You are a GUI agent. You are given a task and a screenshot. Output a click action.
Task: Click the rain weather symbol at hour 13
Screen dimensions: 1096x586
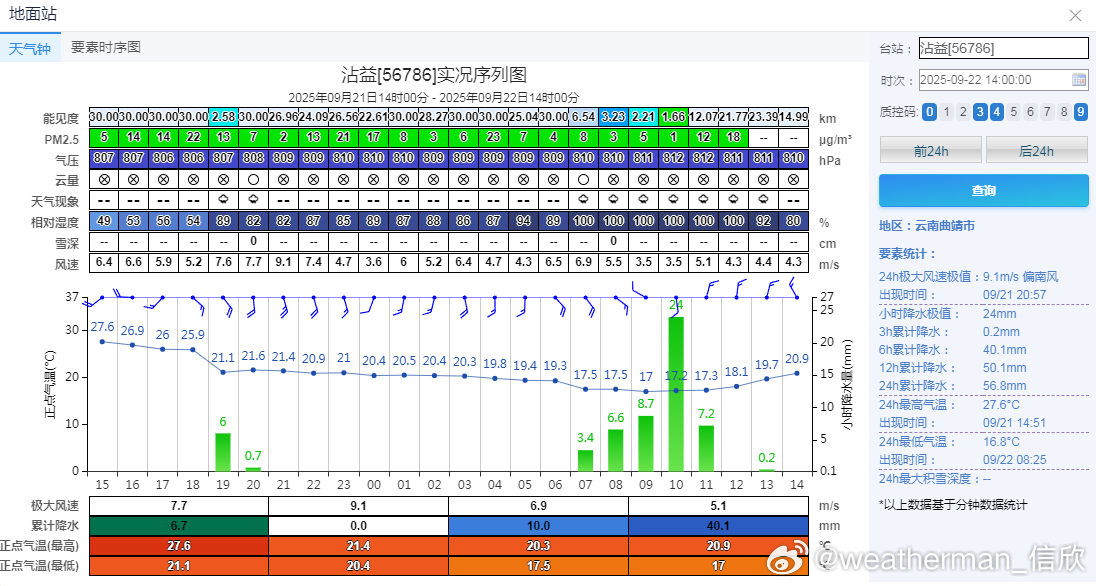pos(763,199)
